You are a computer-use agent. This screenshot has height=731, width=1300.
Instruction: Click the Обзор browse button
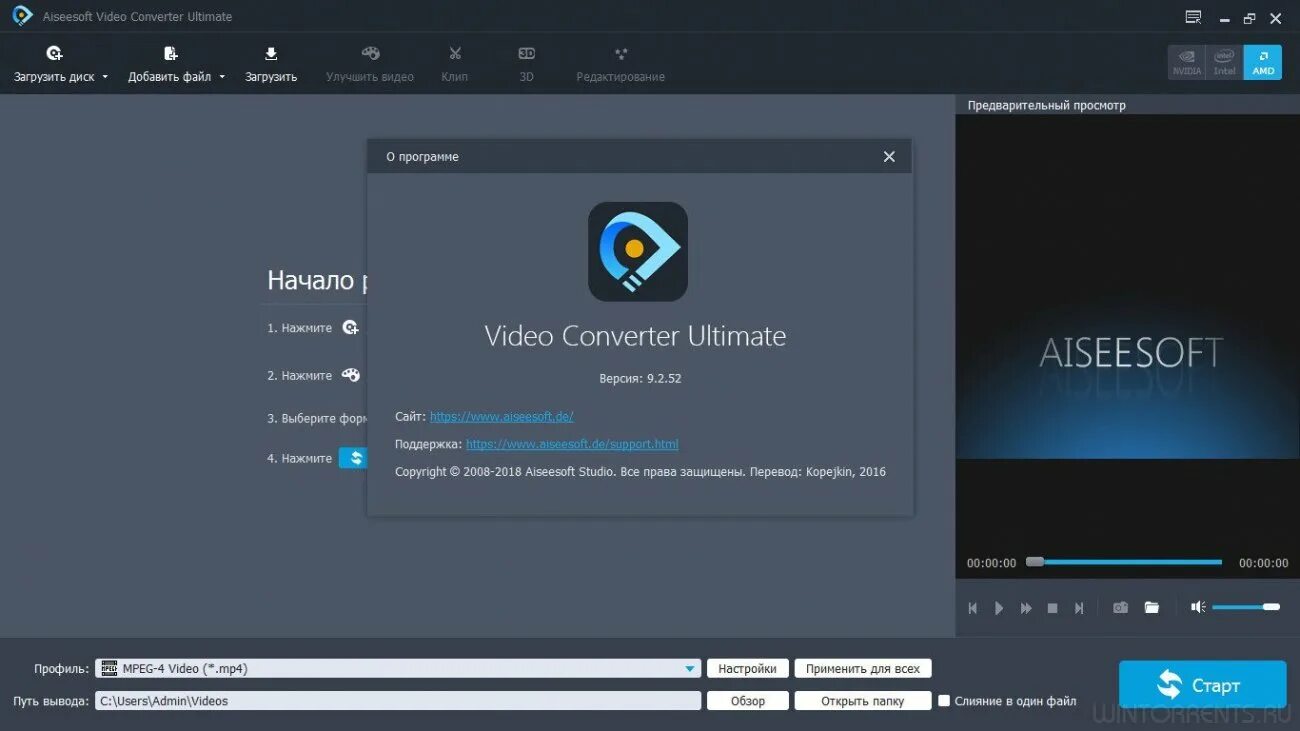(748, 701)
